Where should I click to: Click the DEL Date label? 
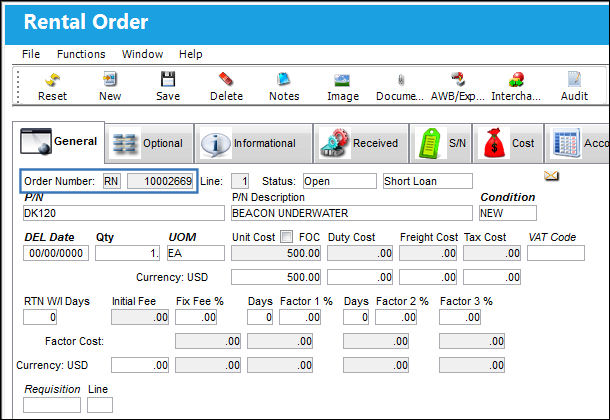(x=49, y=237)
